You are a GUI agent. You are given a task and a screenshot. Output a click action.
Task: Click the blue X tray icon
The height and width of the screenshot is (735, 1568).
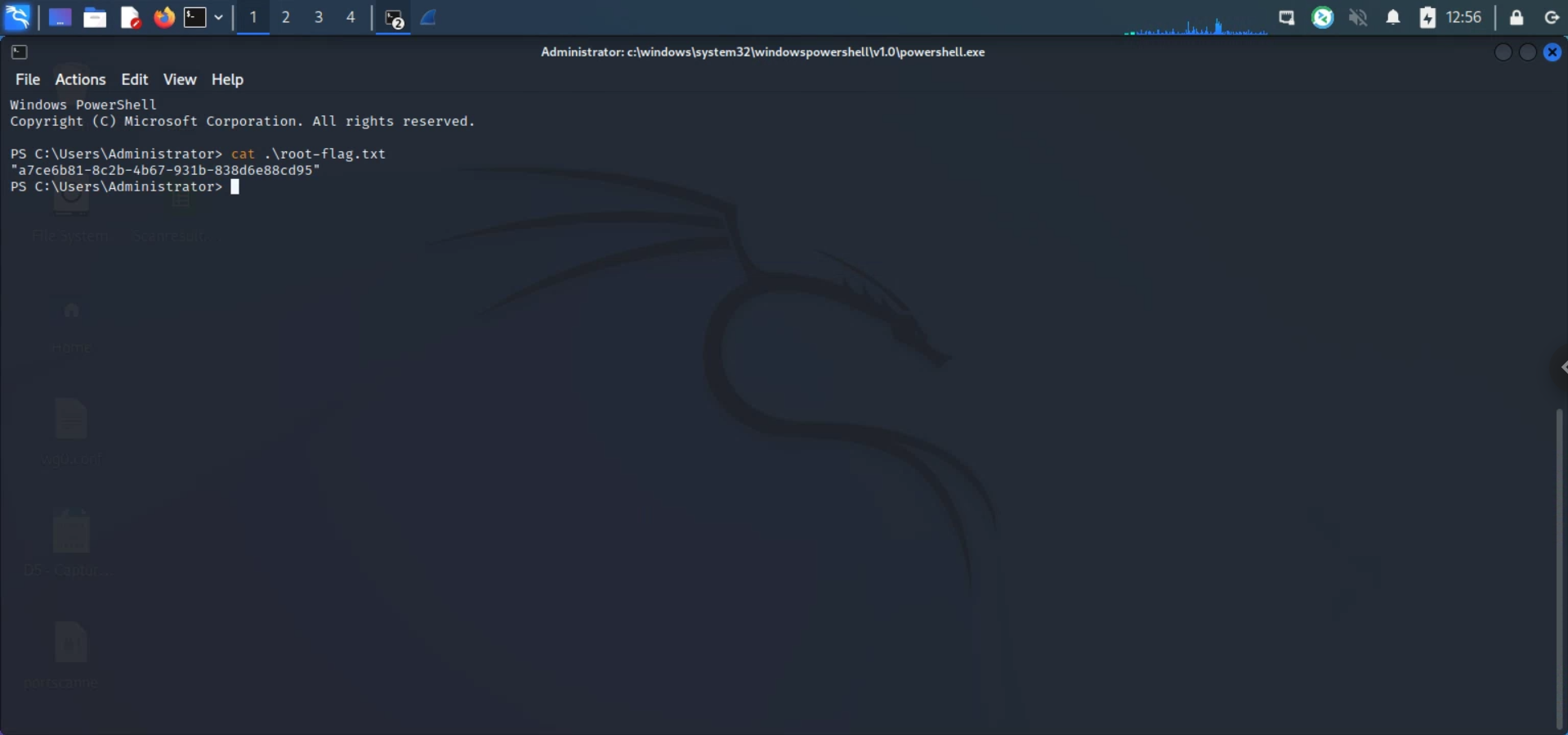[1323, 17]
